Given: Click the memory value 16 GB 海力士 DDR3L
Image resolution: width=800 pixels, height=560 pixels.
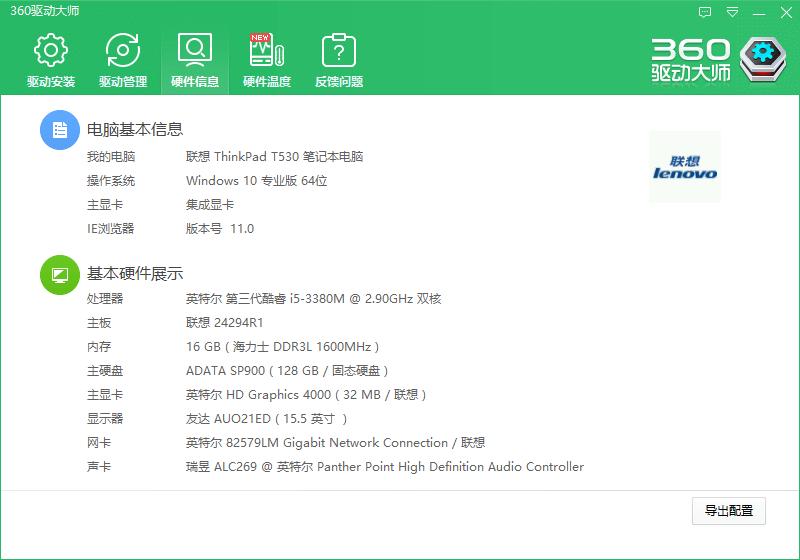Looking at the screenshot, I should coord(282,347).
